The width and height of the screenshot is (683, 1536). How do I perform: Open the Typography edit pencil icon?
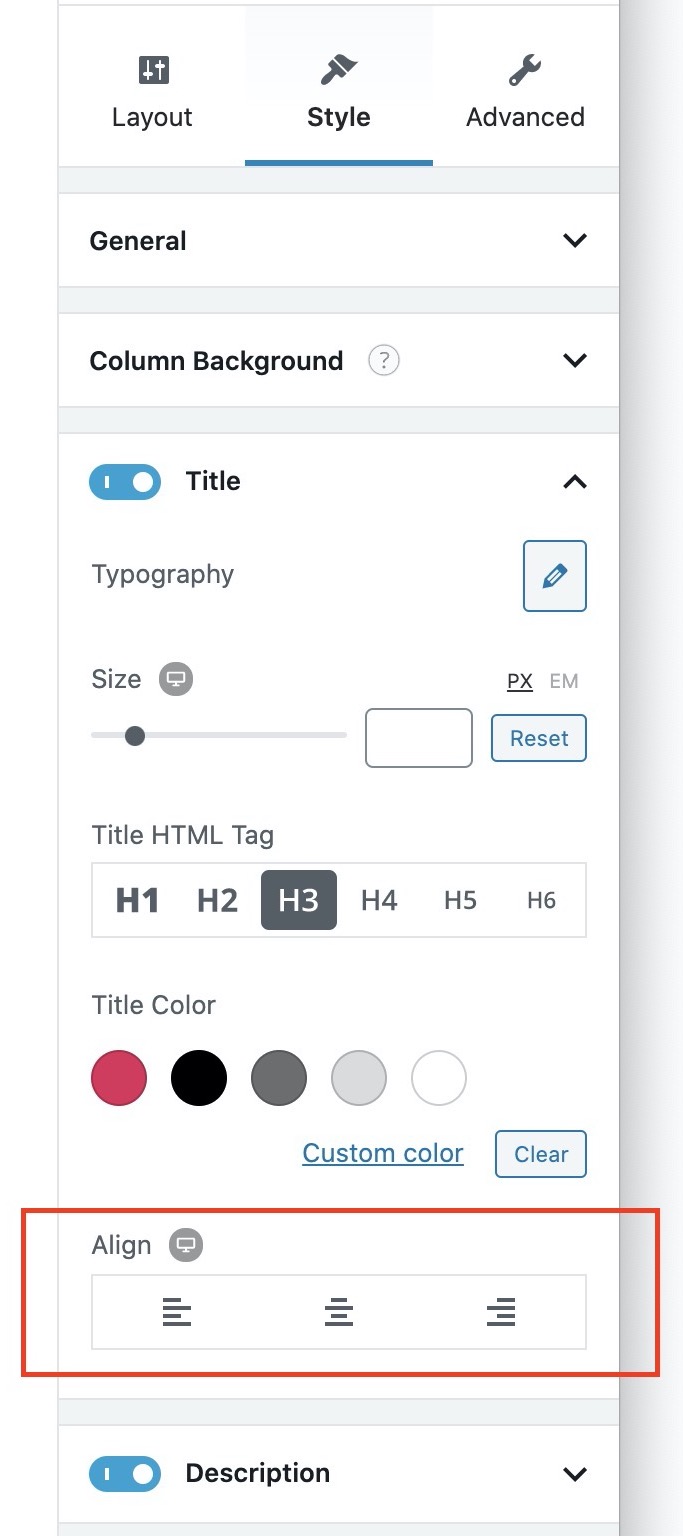tap(554, 575)
